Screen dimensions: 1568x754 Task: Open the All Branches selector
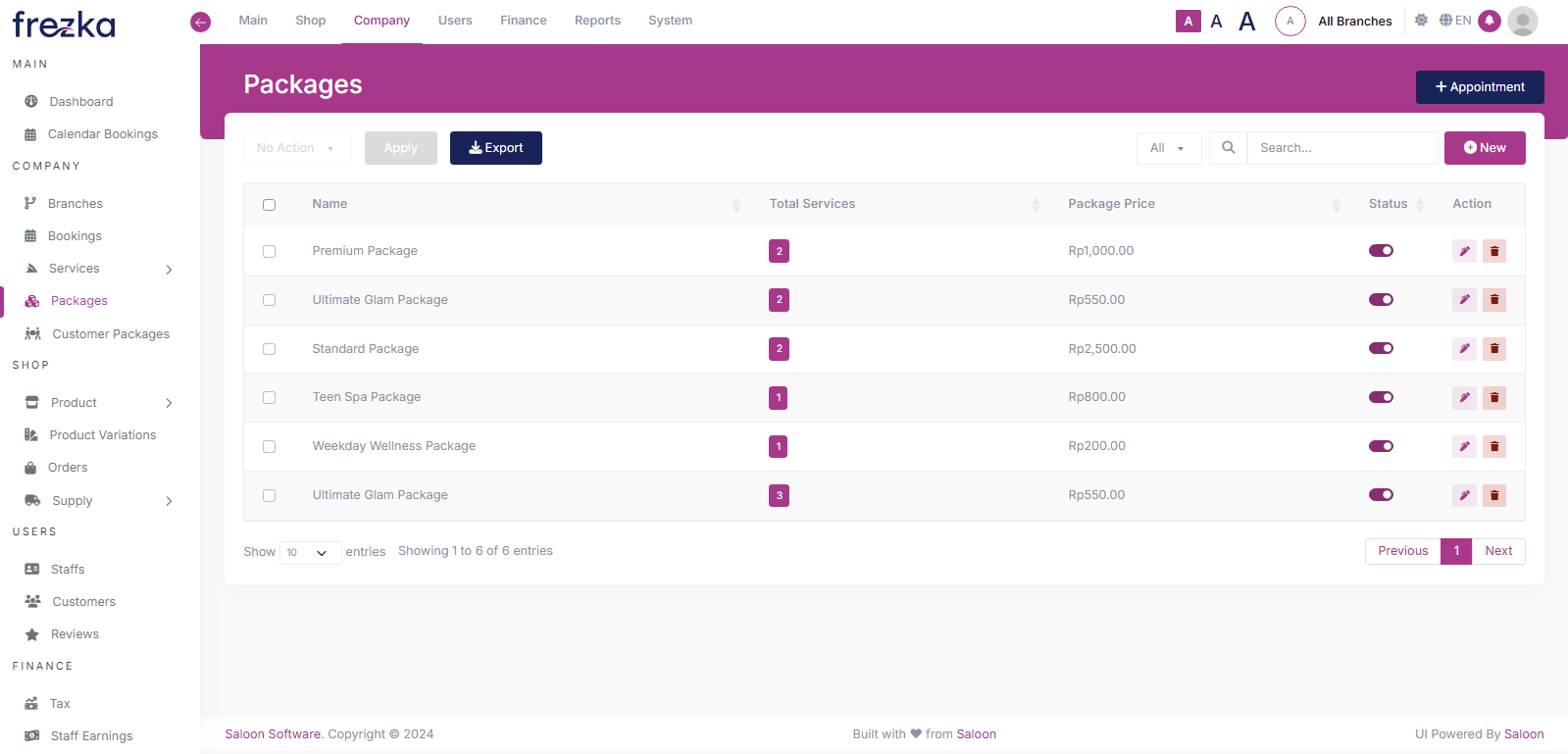click(1354, 21)
